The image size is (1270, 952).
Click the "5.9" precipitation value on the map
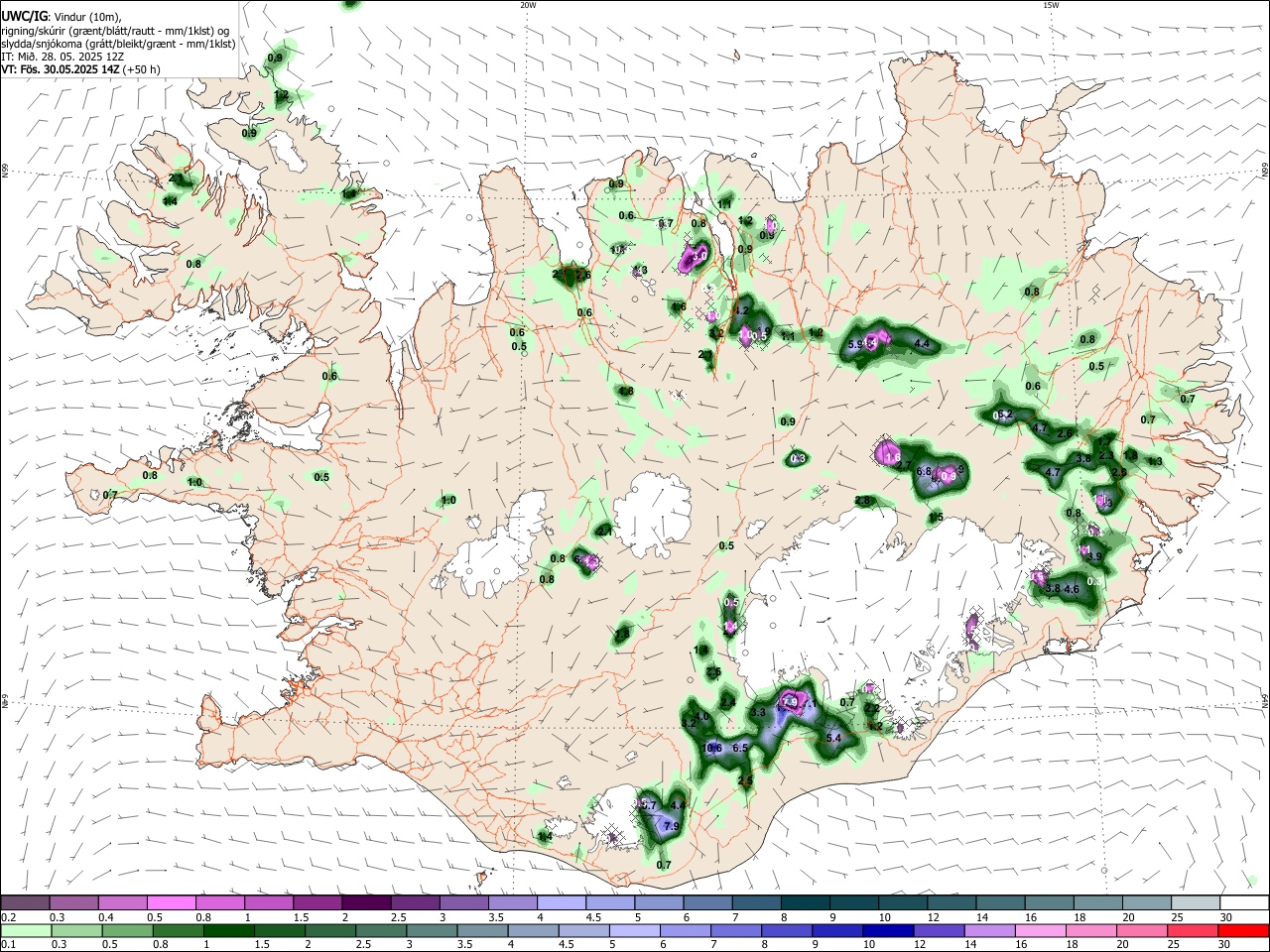[857, 344]
